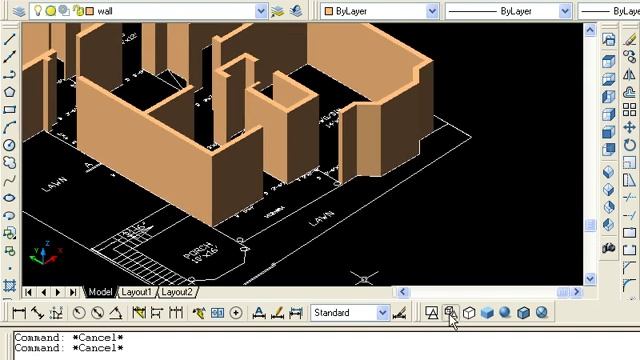The height and width of the screenshot is (360, 640).
Task: Select the Polyline tool
Action: point(9,74)
